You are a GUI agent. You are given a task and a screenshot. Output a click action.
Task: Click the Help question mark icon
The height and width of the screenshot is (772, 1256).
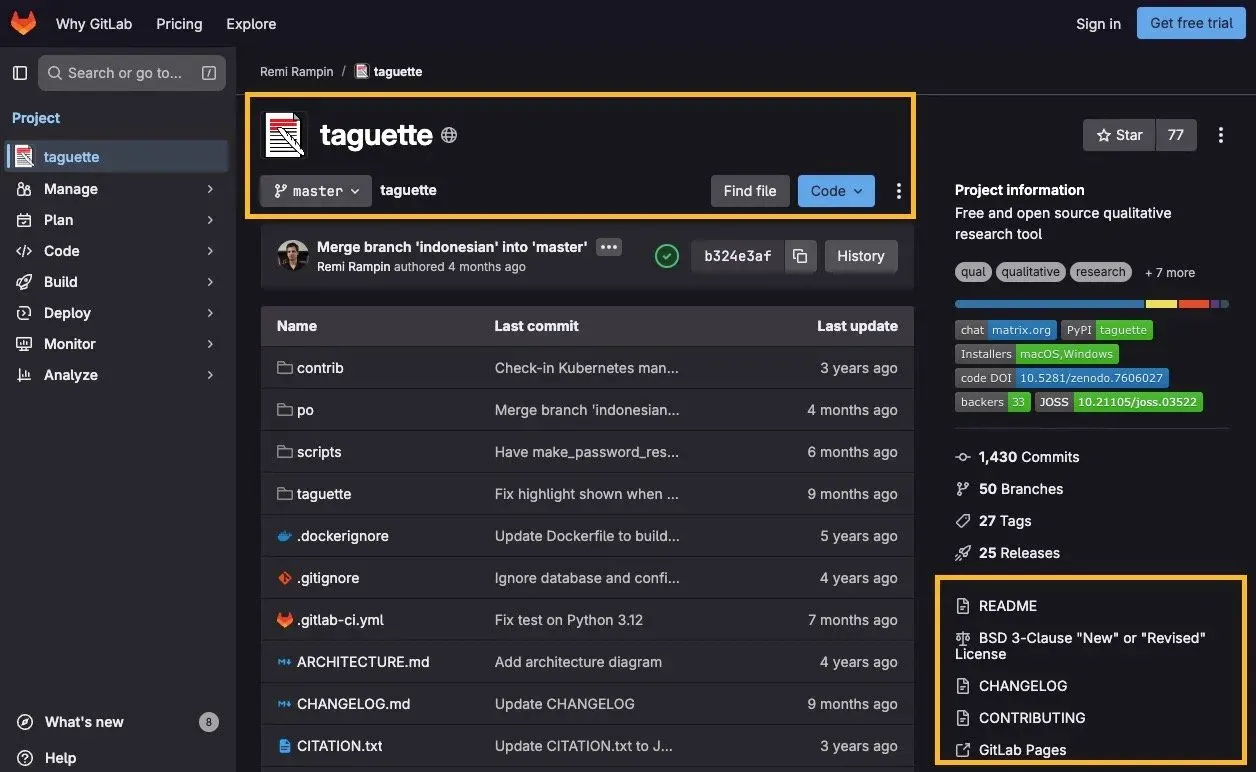pyautogui.click(x=25, y=758)
